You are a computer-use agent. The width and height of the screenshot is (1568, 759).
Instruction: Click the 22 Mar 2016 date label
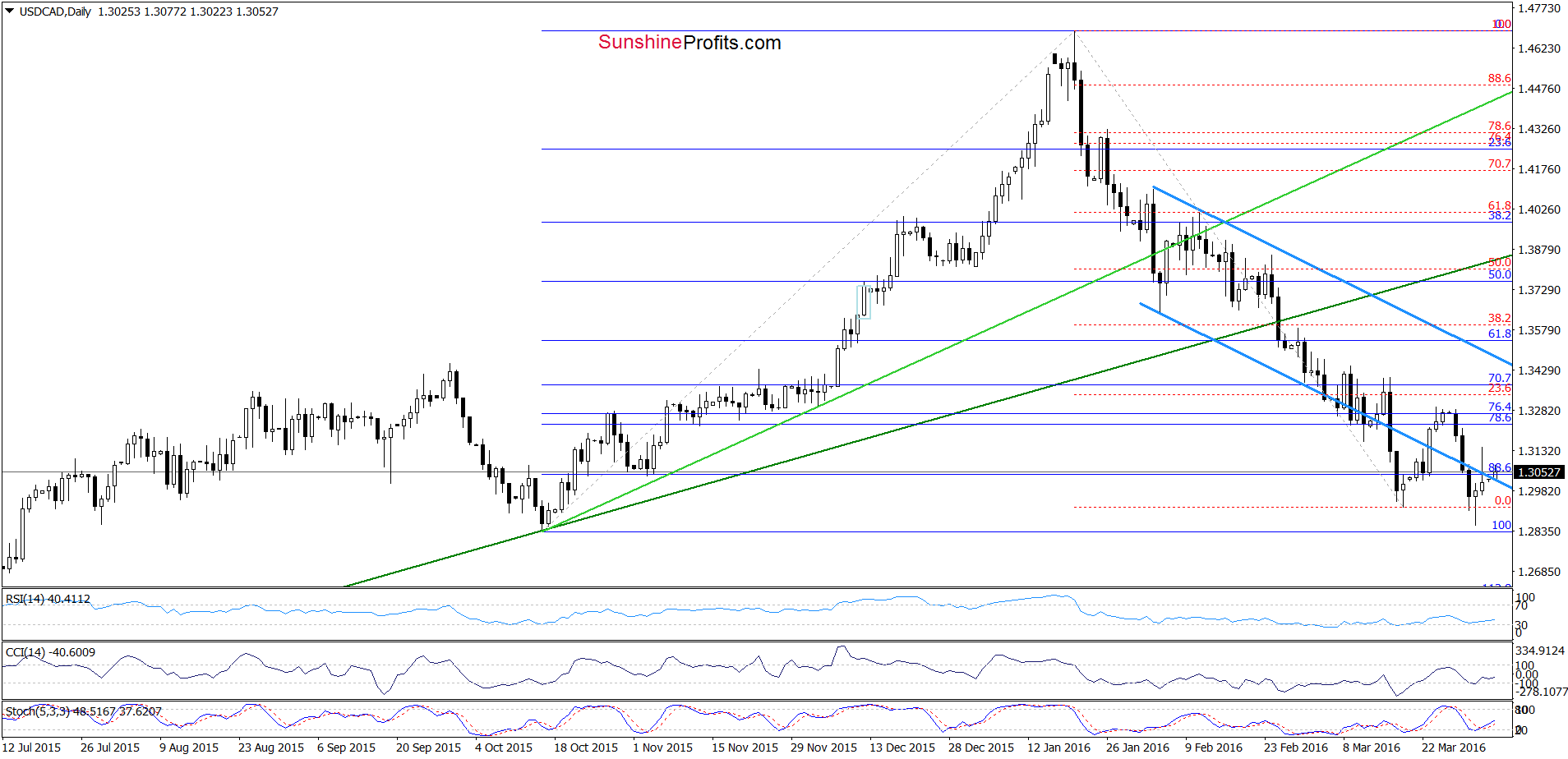[1454, 747]
